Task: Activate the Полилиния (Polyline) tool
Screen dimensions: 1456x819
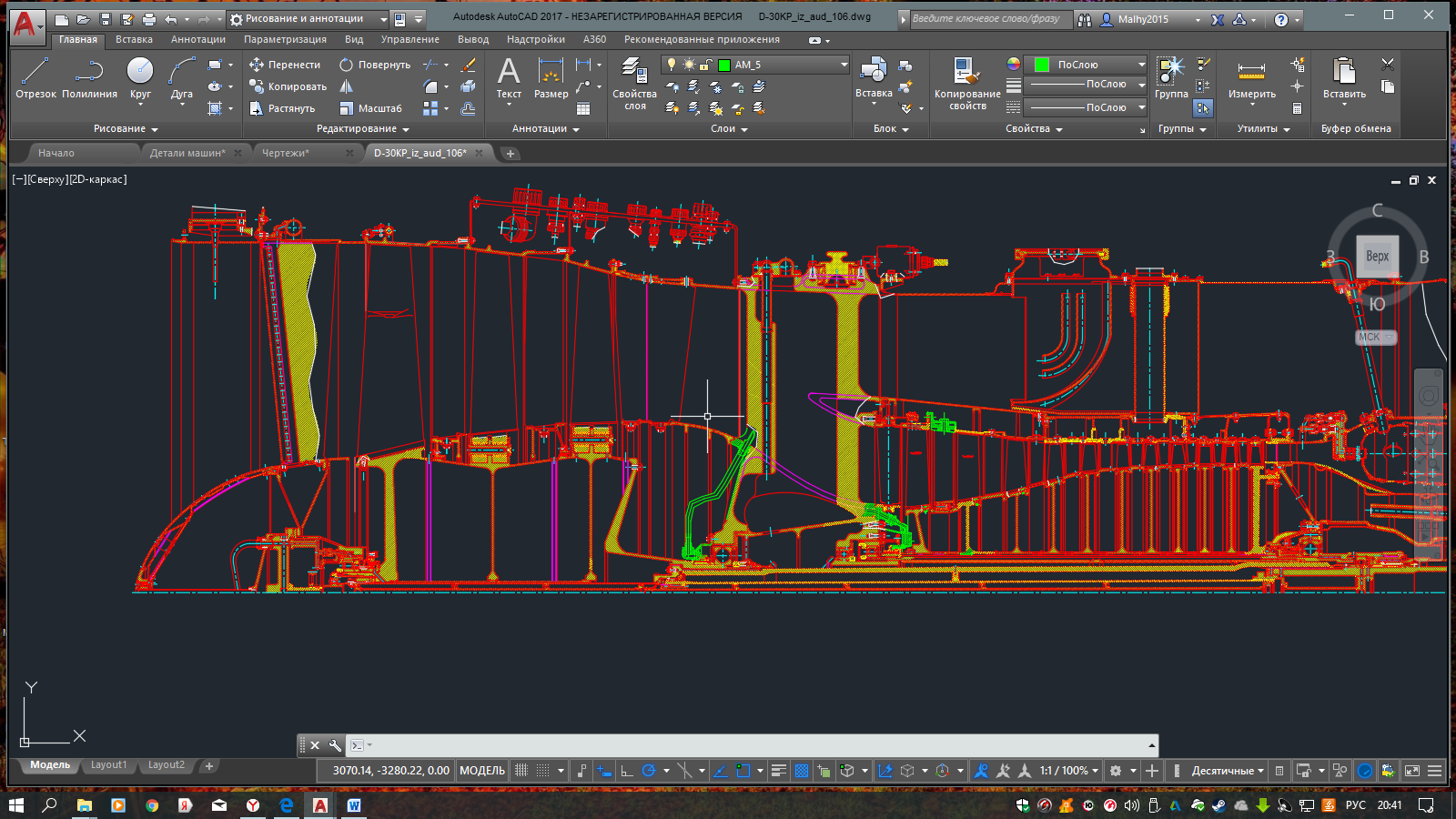Action: [x=89, y=77]
